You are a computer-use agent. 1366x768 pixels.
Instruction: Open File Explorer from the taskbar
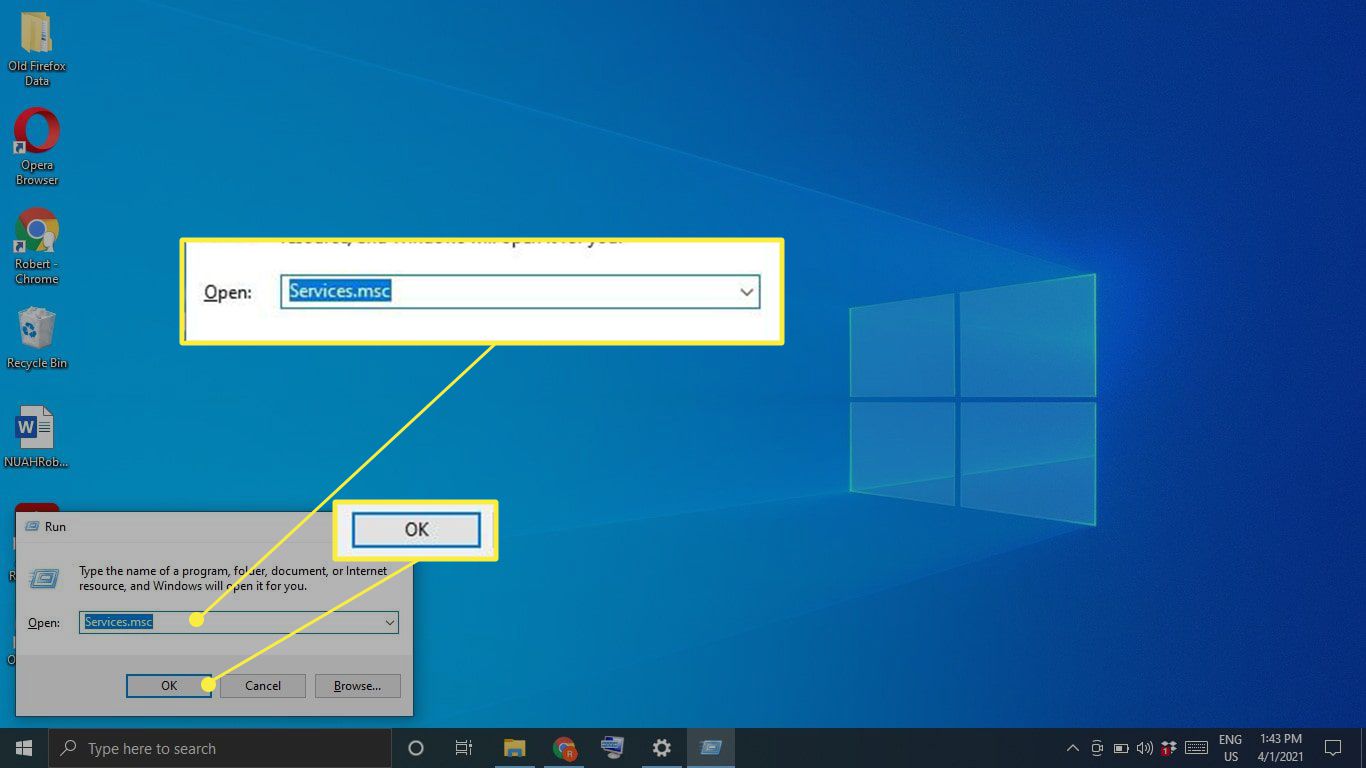(514, 748)
